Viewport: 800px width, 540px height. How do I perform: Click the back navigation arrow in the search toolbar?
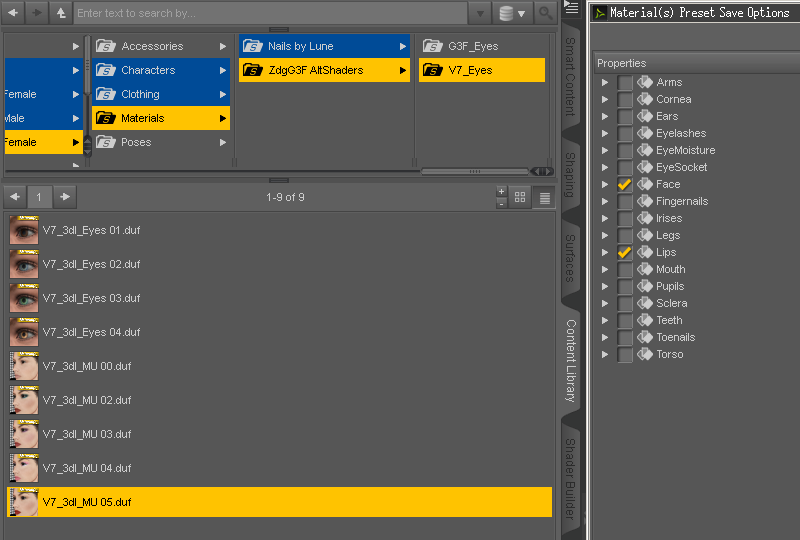coord(13,13)
